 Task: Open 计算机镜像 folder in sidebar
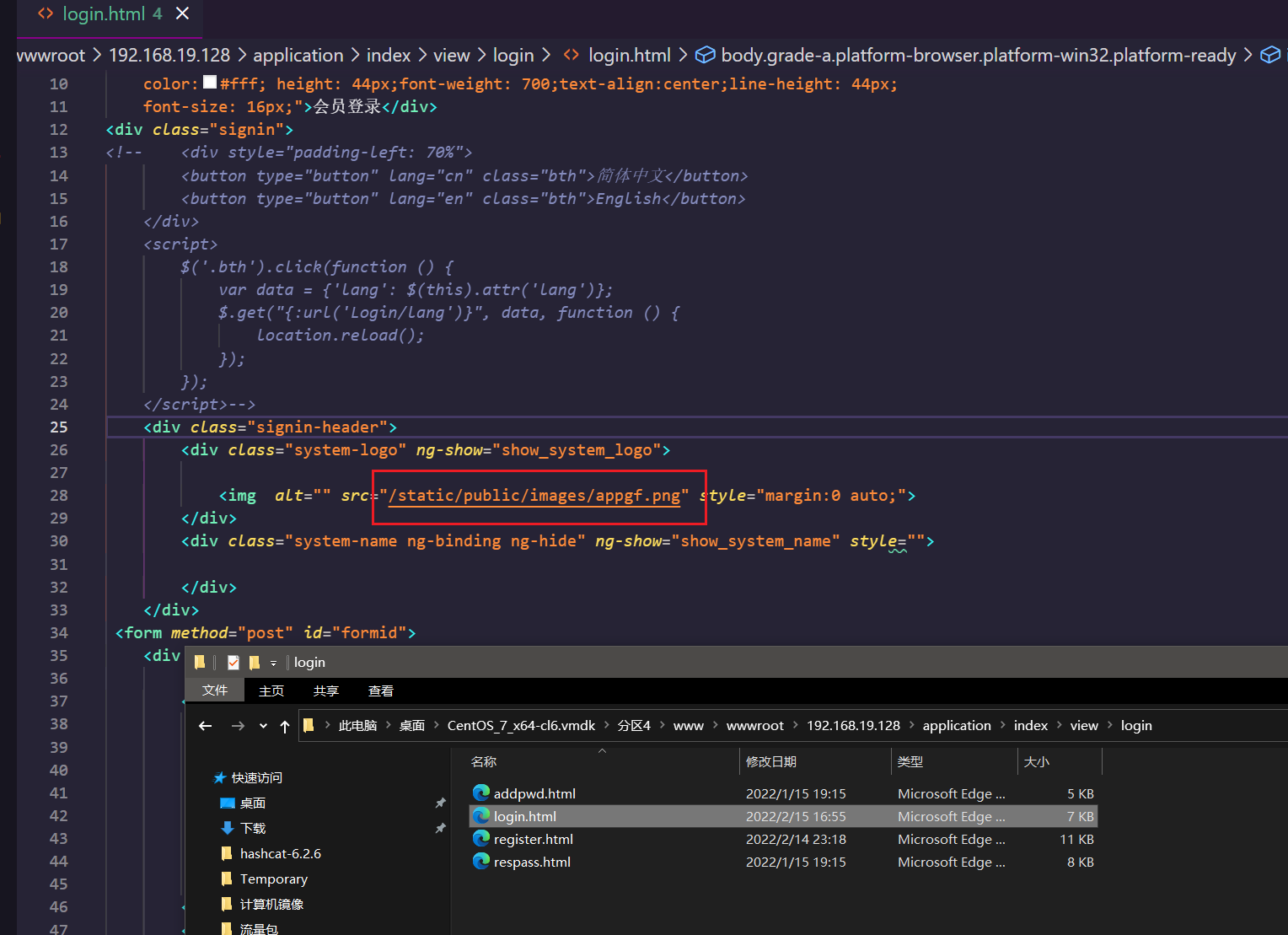pyautogui.click(x=262, y=905)
